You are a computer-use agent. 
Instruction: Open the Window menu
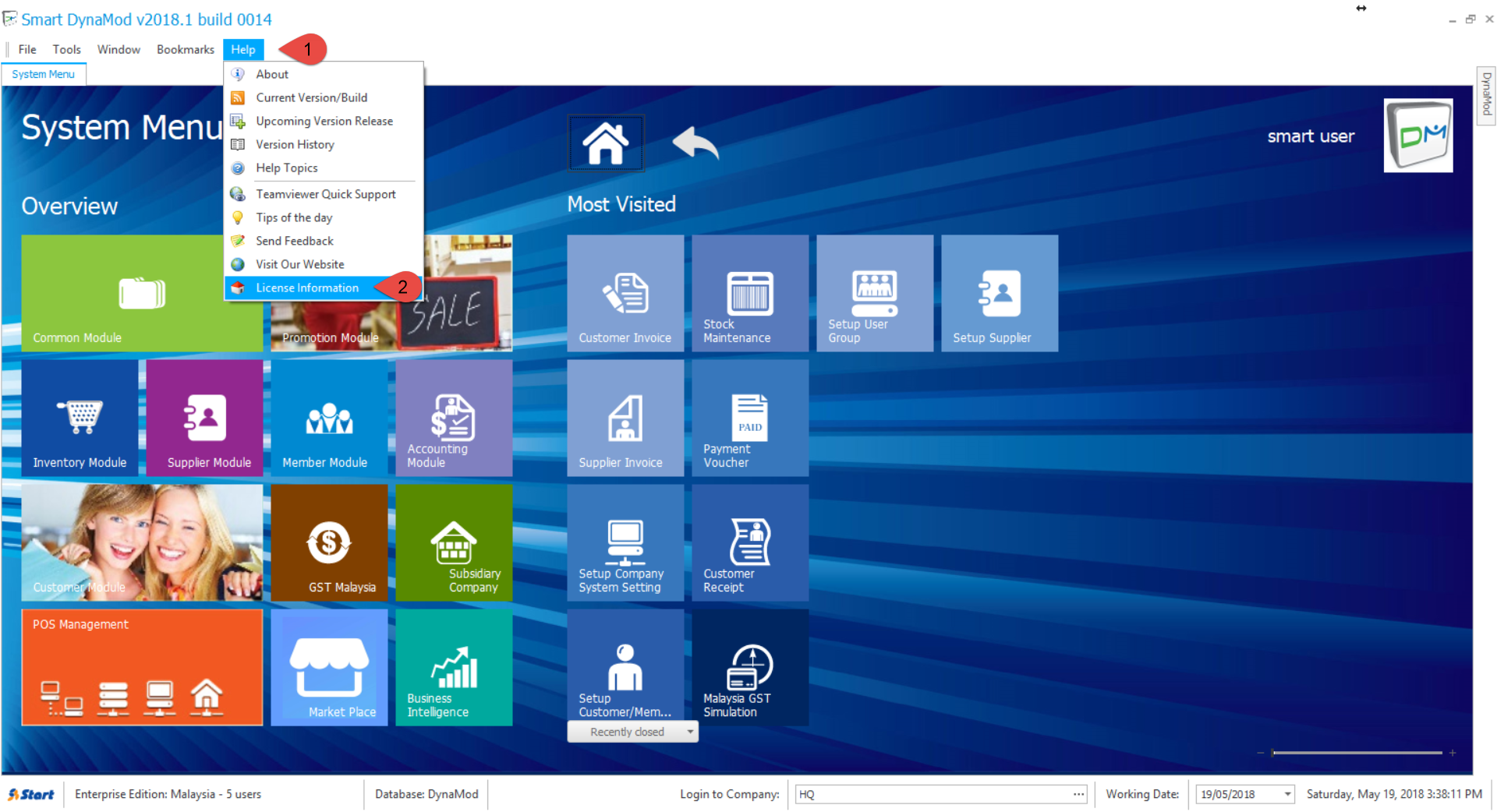click(119, 49)
